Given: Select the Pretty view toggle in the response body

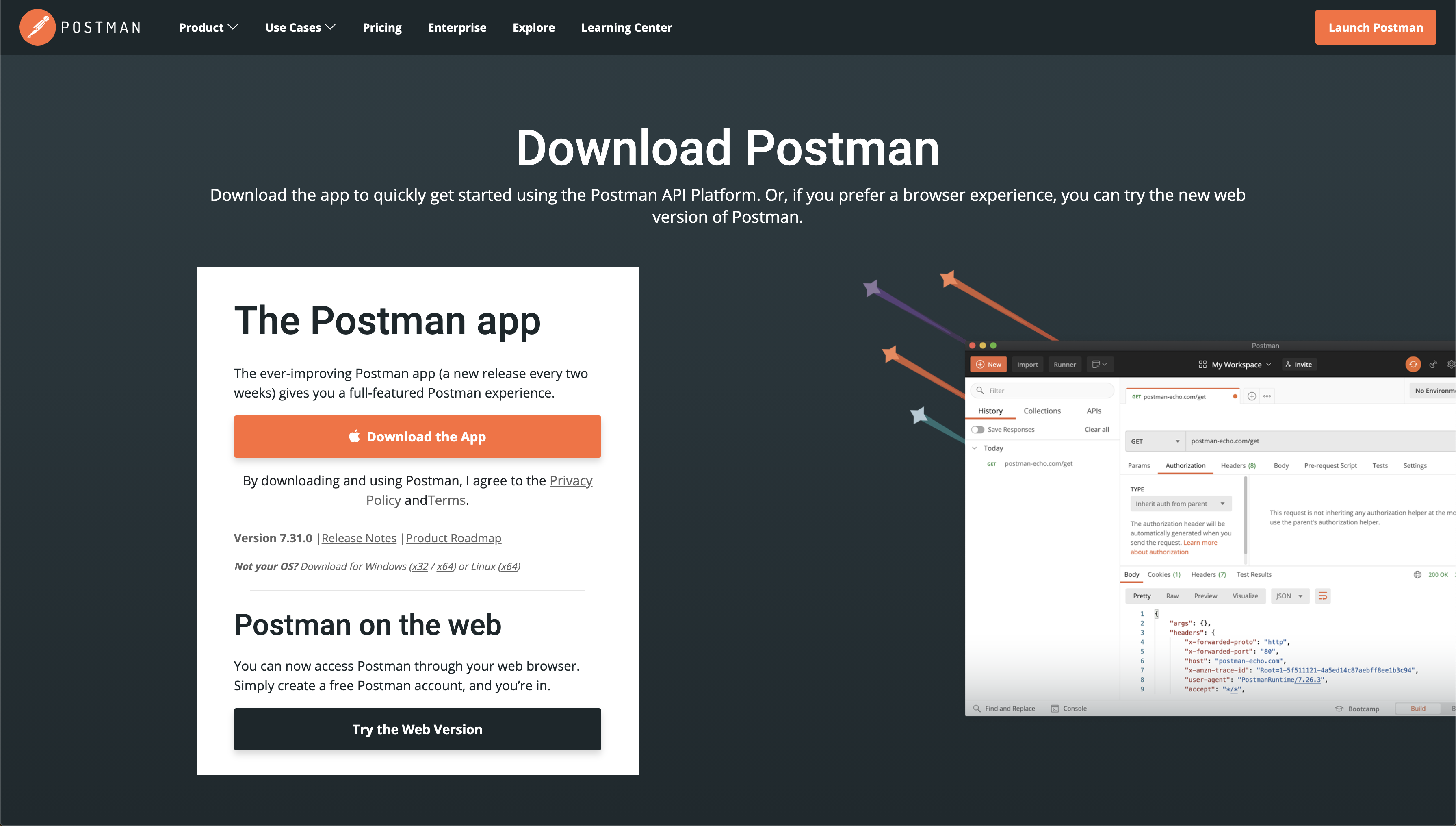Looking at the screenshot, I should coord(1141,596).
